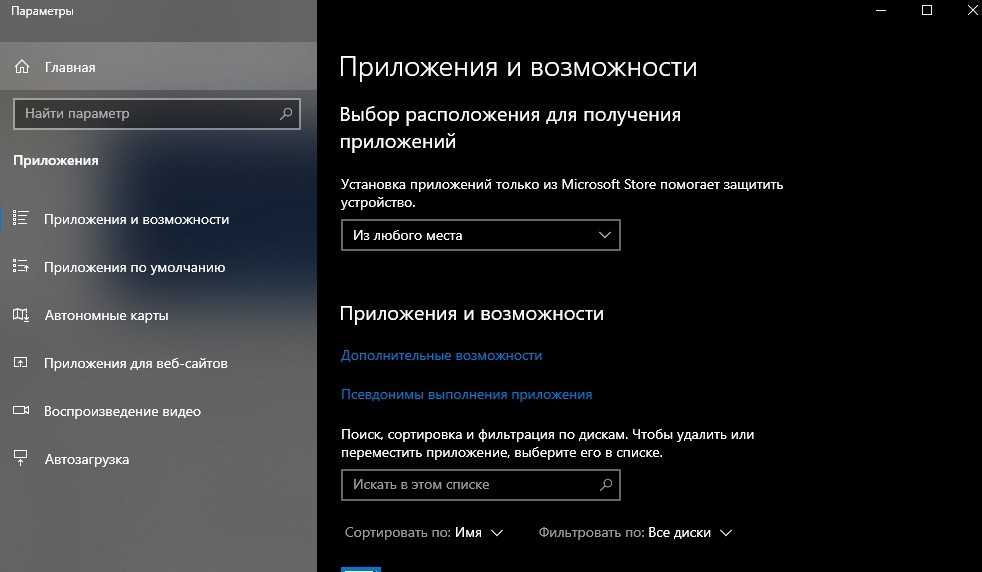
Task: Click the Приложения и возможности list icon
Action: [21, 219]
